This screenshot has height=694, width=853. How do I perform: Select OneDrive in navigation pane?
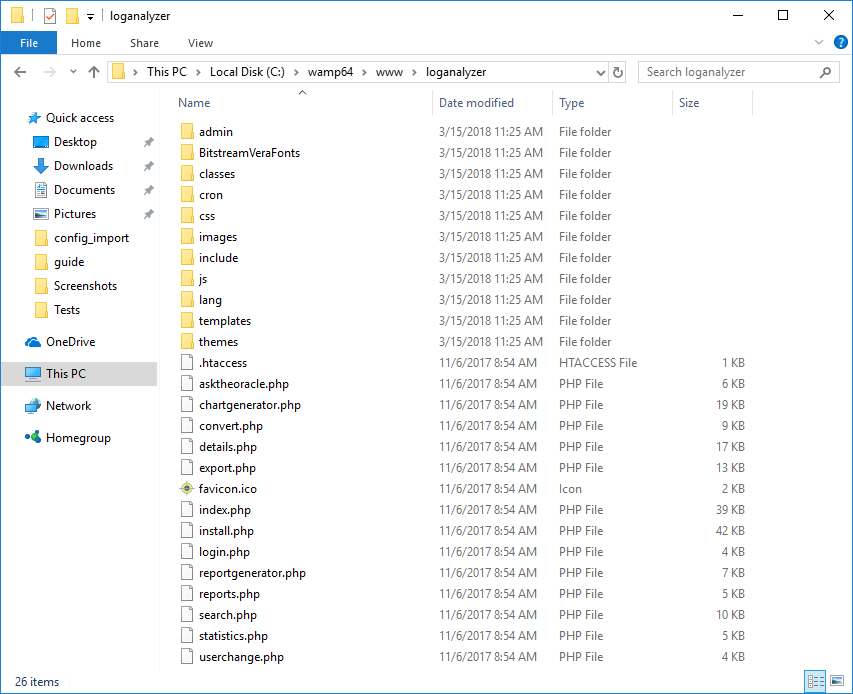pyautogui.click(x=70, y=342)
